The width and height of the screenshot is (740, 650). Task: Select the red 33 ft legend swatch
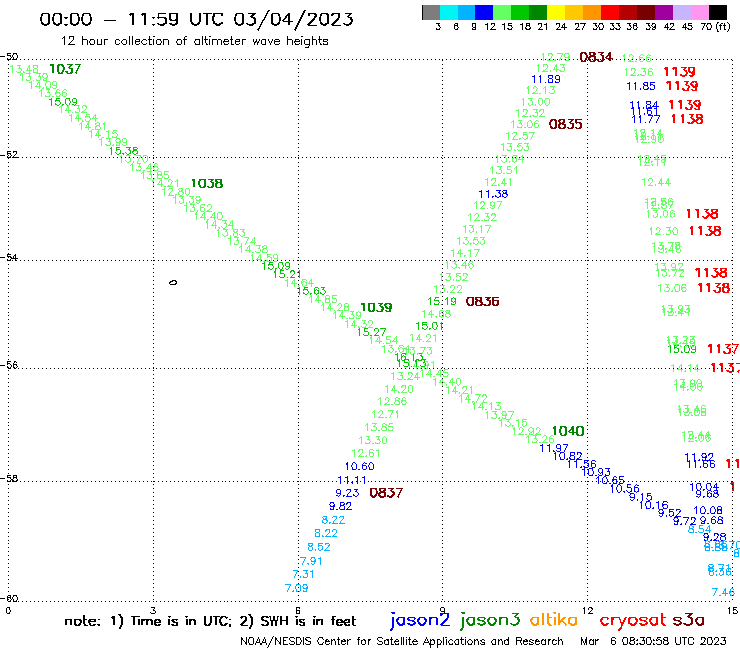coord(609,12)
